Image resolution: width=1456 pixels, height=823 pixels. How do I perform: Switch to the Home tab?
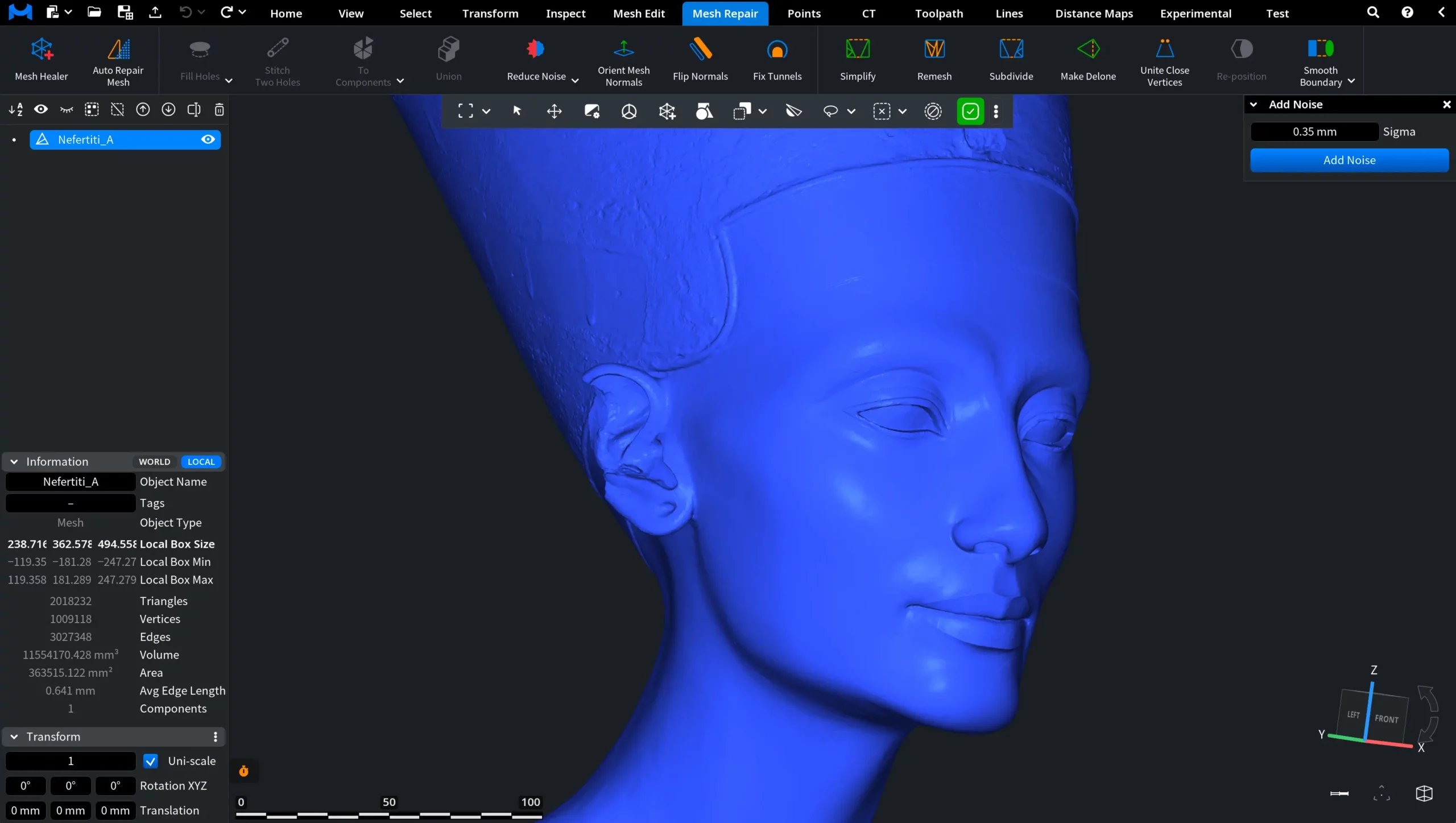tap(286, 13)
